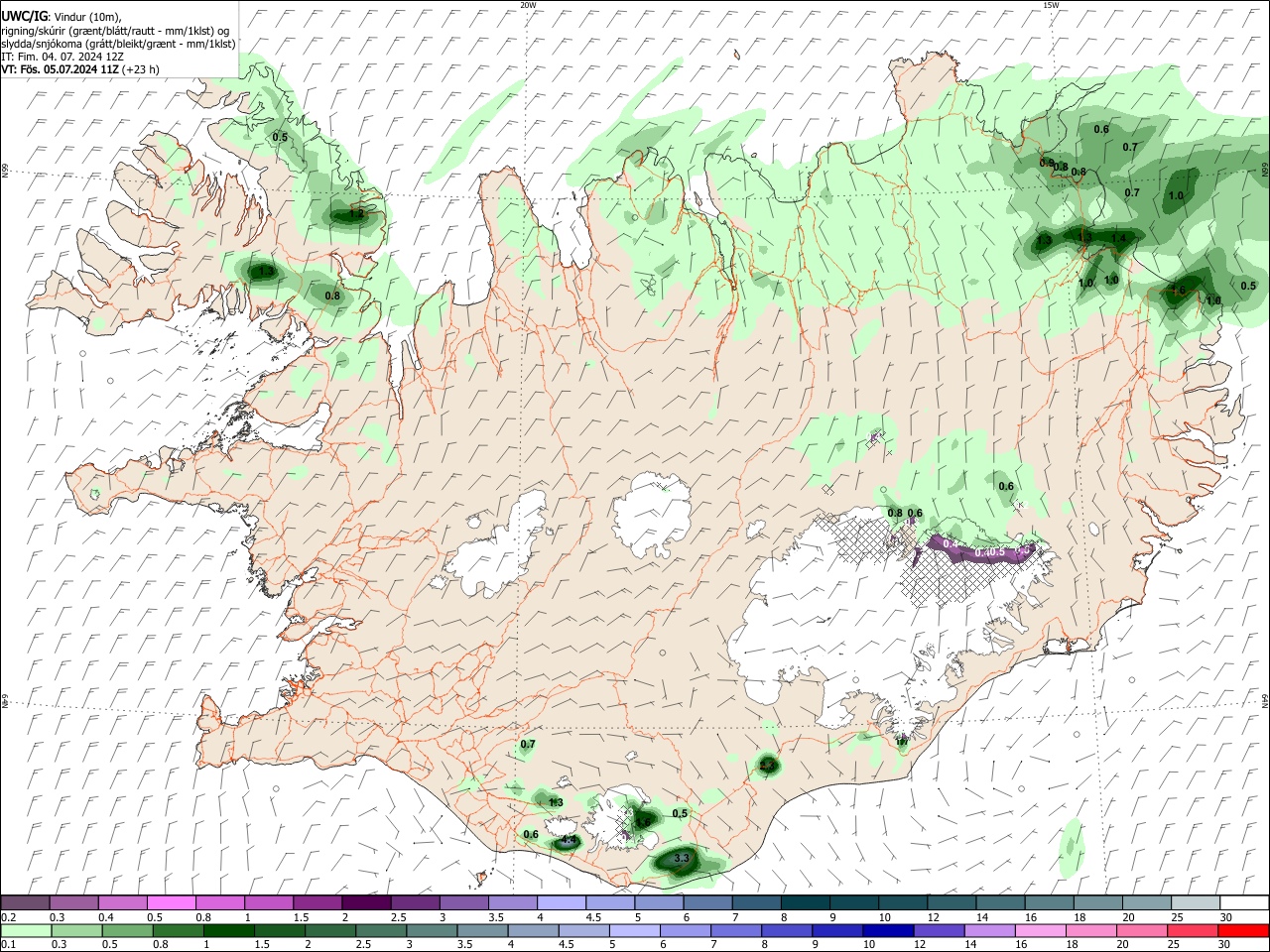Click the lower legend swatch starting at 4
The width and height of the screenshot is (1270, 952).
pos(533,931)
